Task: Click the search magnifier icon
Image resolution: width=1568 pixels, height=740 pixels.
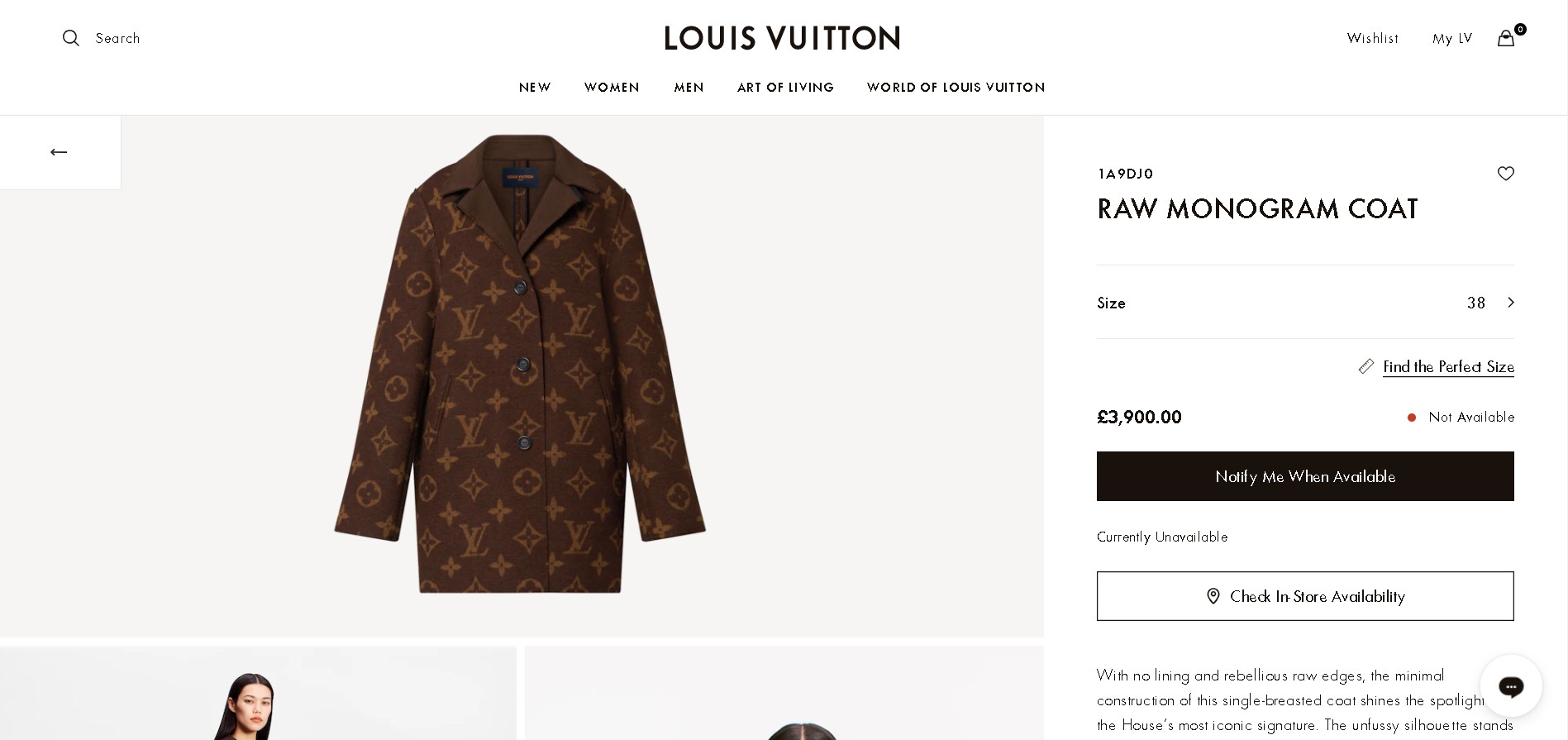Action: click(71, 38)
